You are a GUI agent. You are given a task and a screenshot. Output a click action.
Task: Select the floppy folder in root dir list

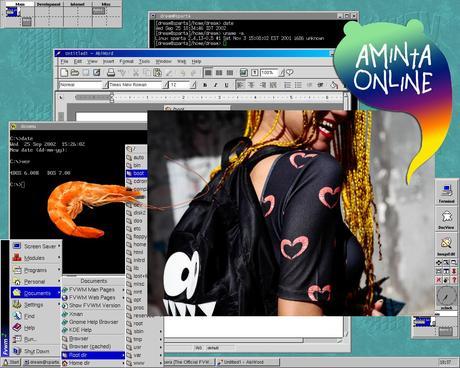[x=136, y=236]
